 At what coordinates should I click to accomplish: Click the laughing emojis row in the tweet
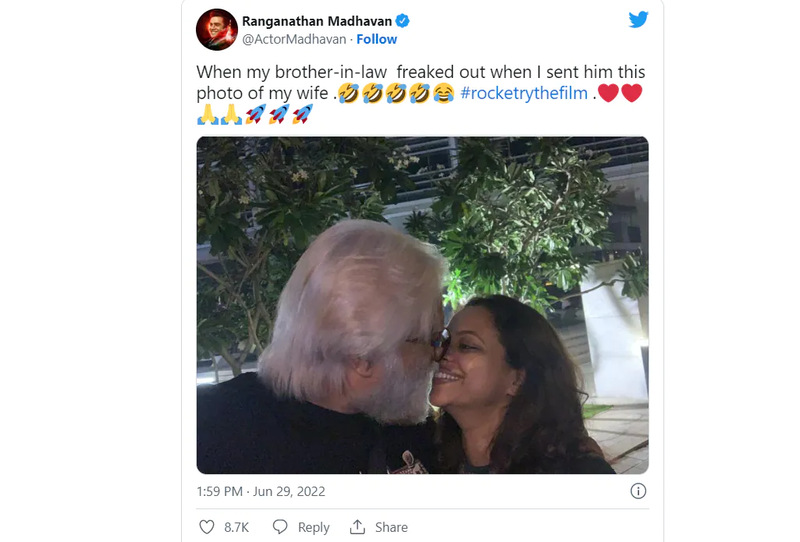(396, 94)
